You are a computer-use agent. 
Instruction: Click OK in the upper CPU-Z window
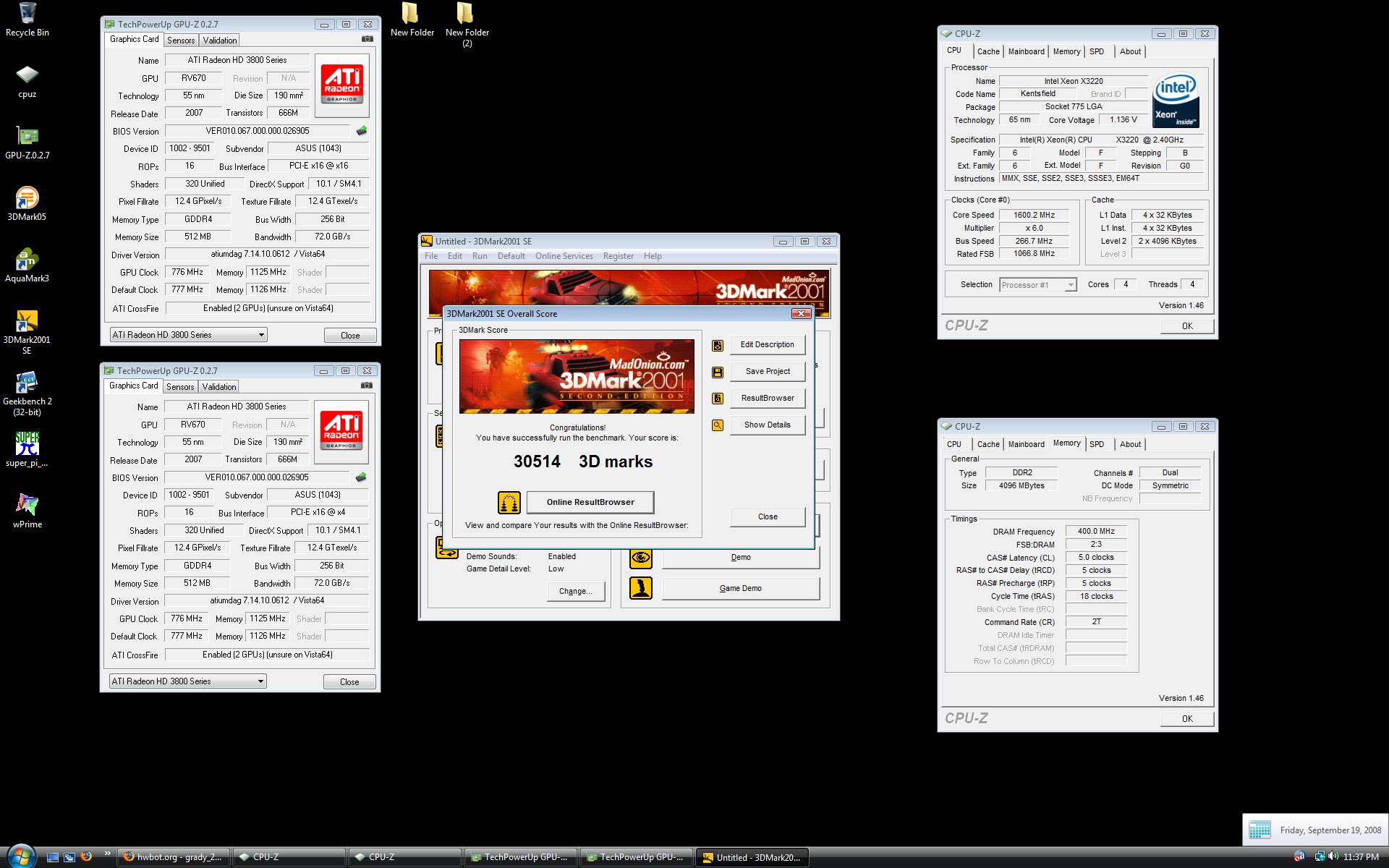point(1187,326)
